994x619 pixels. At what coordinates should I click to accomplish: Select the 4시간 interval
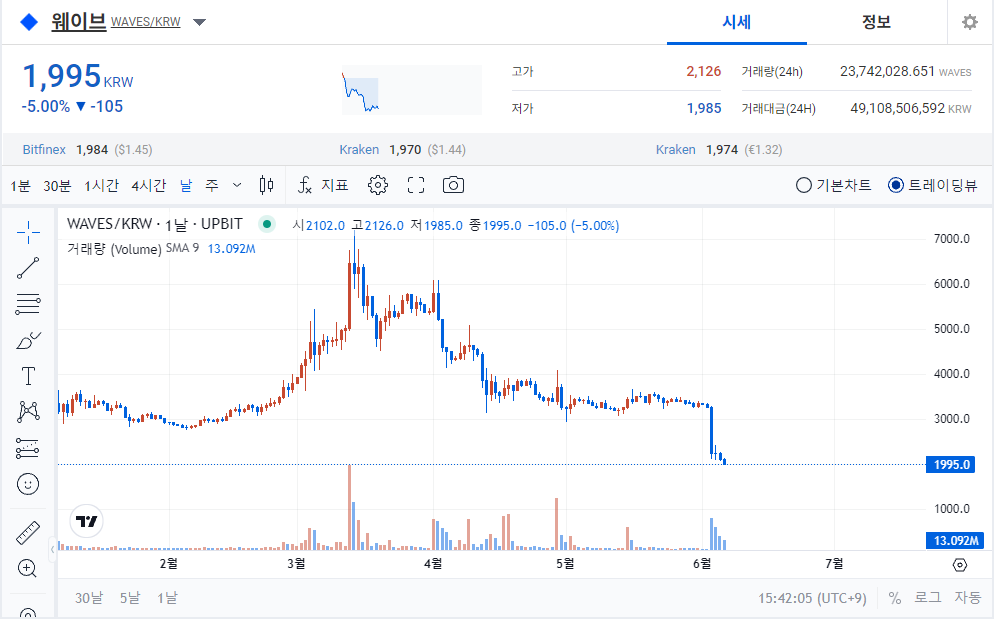pyautogui.click(x=148, y=186)
